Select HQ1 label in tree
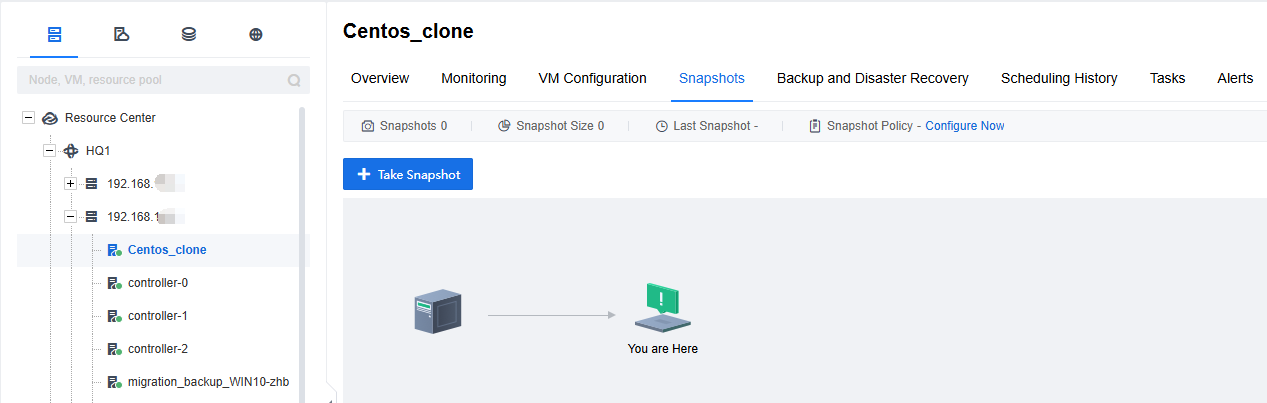 pyautogui.click(x=98, y=151)
